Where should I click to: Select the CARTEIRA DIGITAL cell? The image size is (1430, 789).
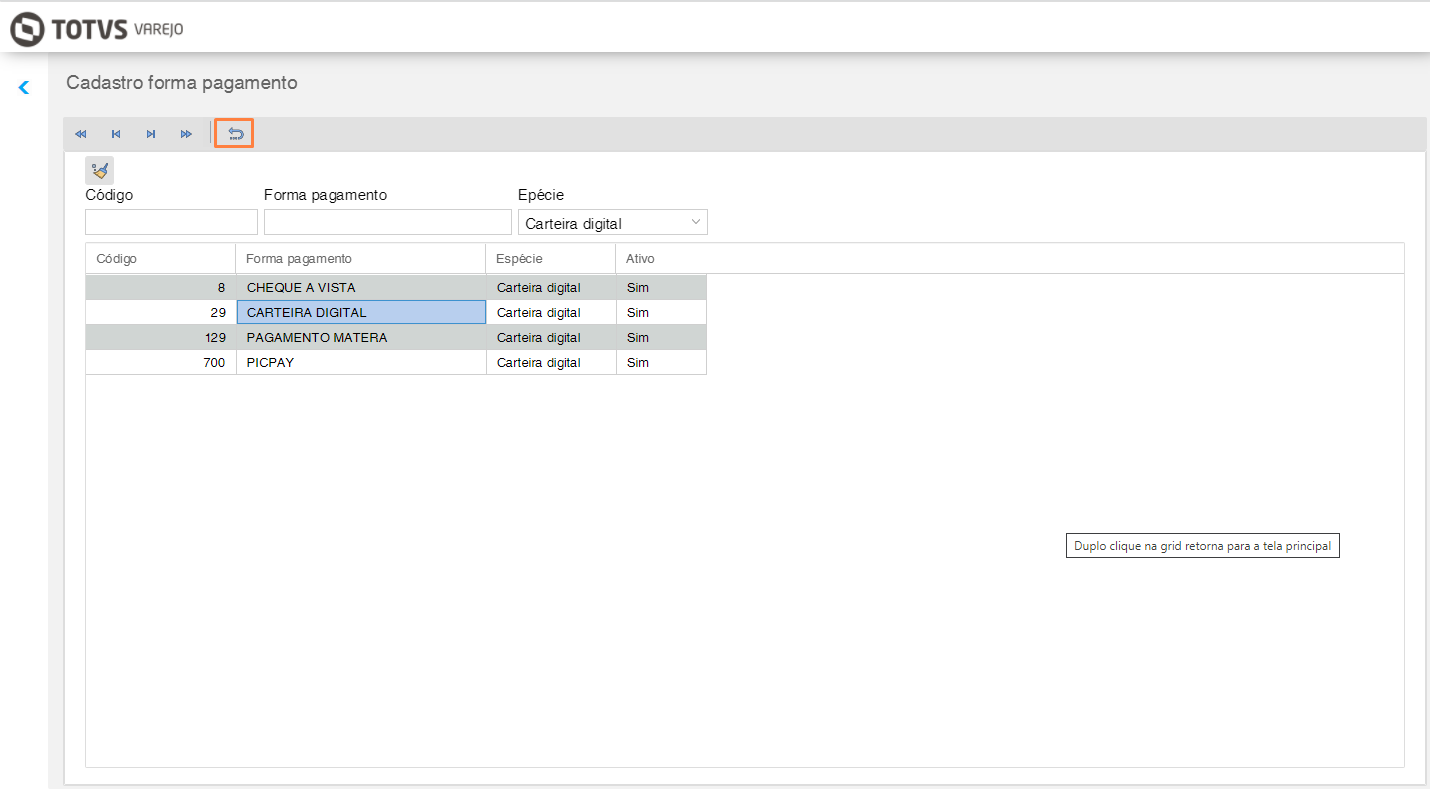pyautogui.click(x=360, y=313)
